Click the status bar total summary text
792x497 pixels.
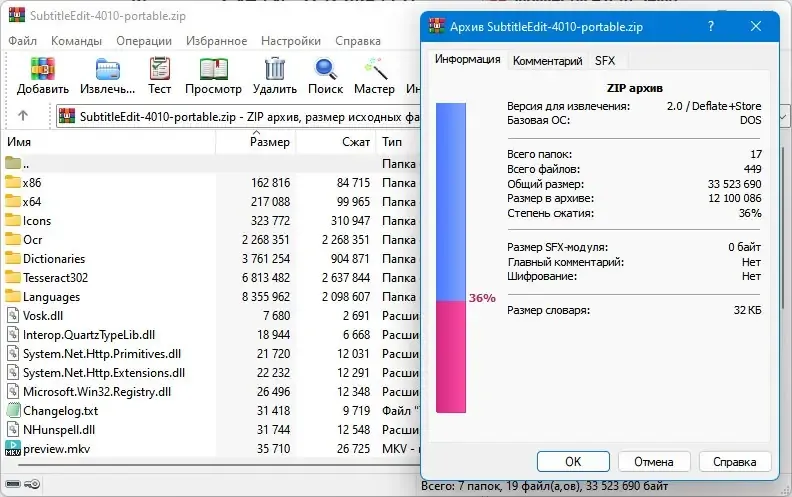click(544, 486)
